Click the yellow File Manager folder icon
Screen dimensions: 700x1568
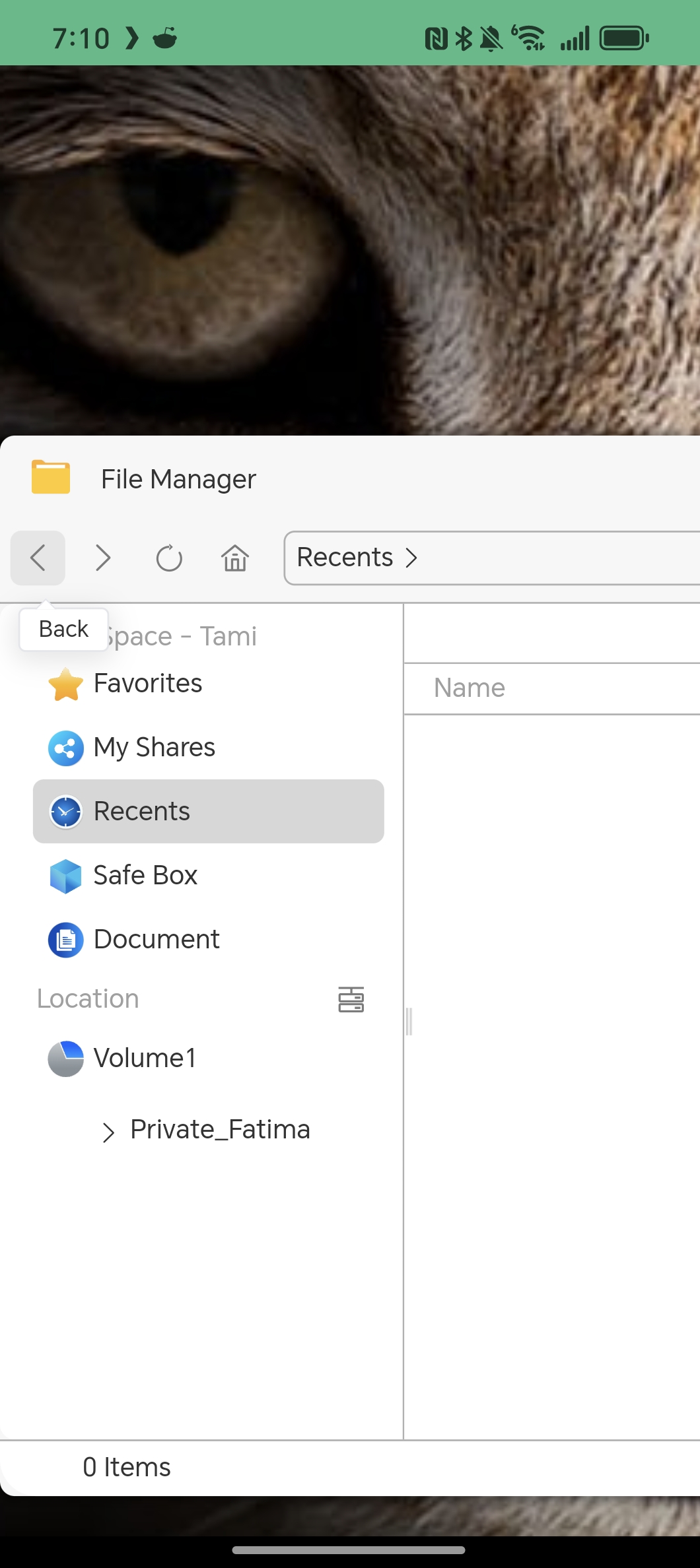tap(51, 477)
